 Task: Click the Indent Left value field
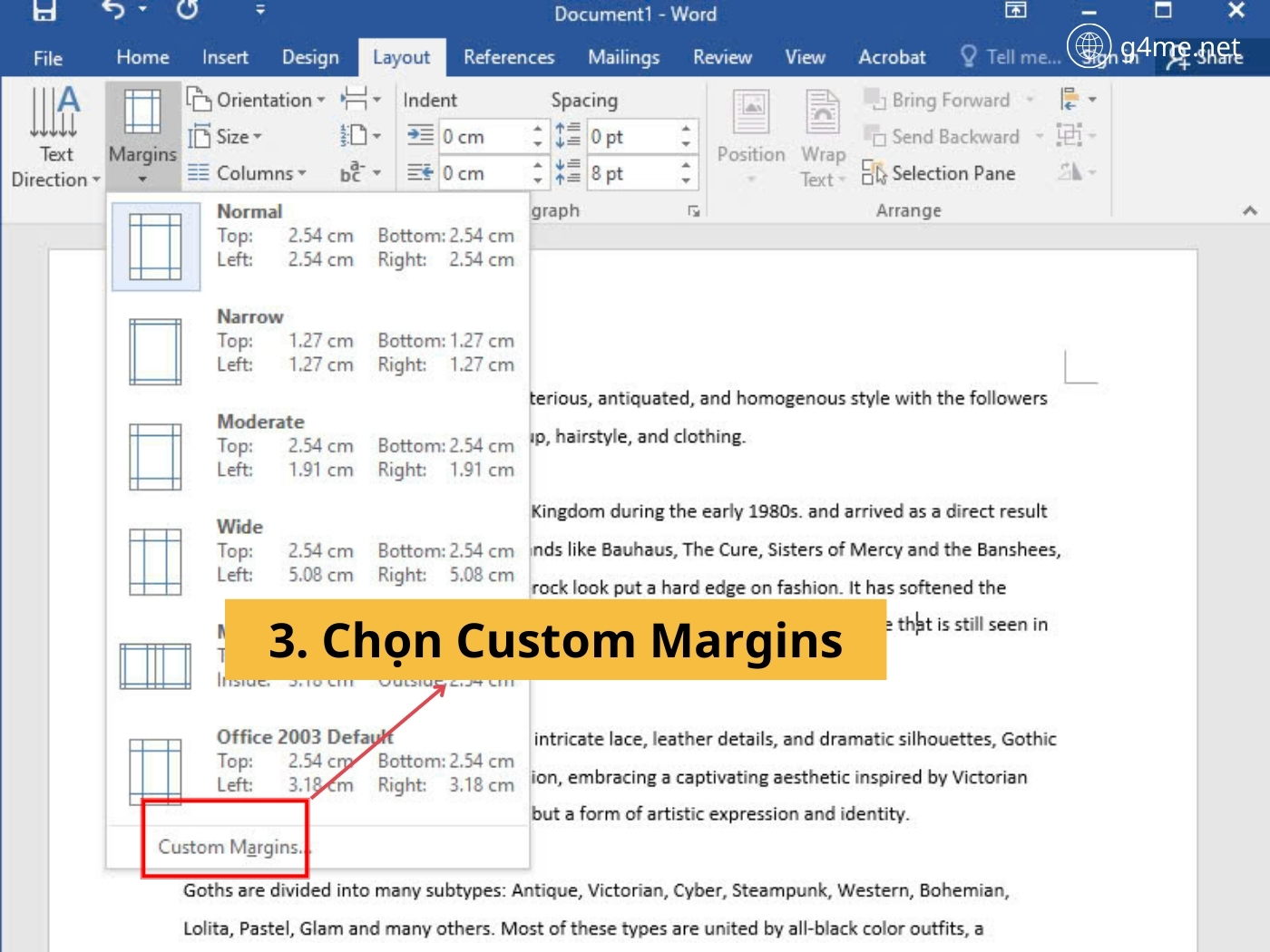pos(483,137)
